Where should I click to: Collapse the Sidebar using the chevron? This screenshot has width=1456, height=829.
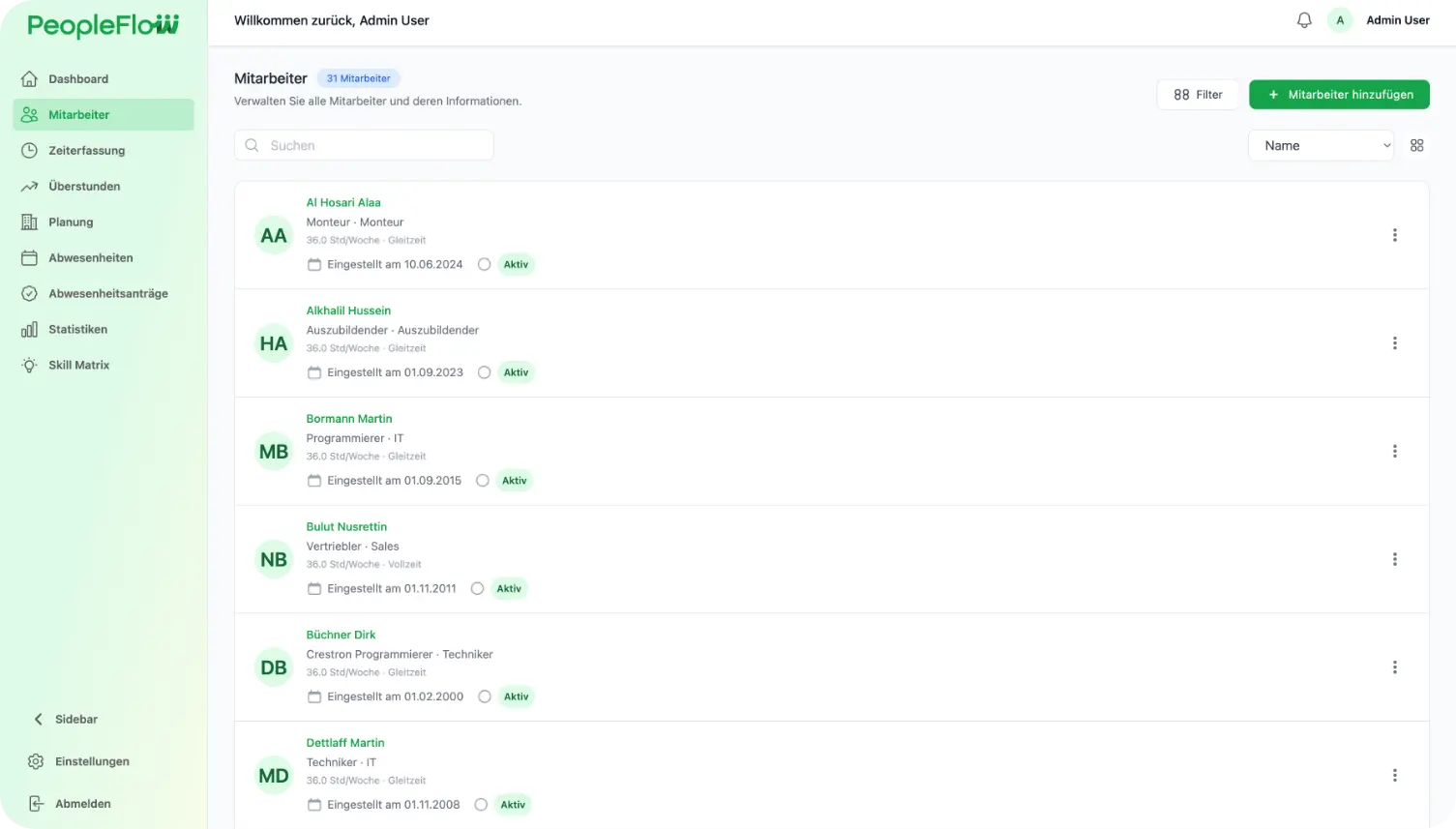[39, 719]
